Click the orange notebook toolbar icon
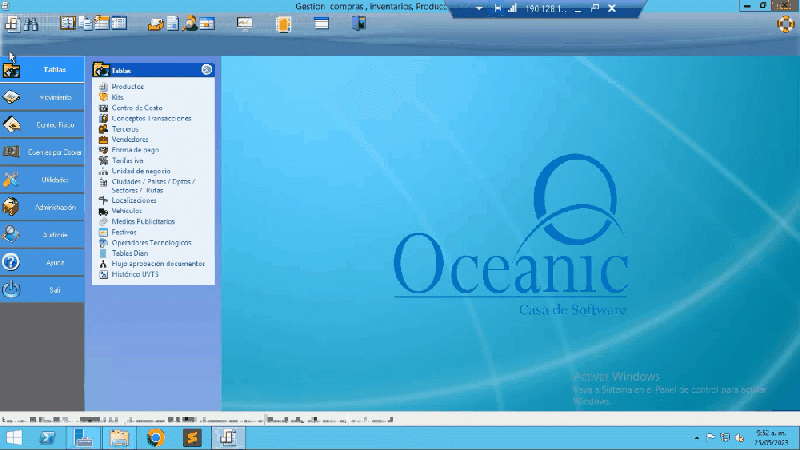This screenshot has width=800, height=450. point(283,24)
